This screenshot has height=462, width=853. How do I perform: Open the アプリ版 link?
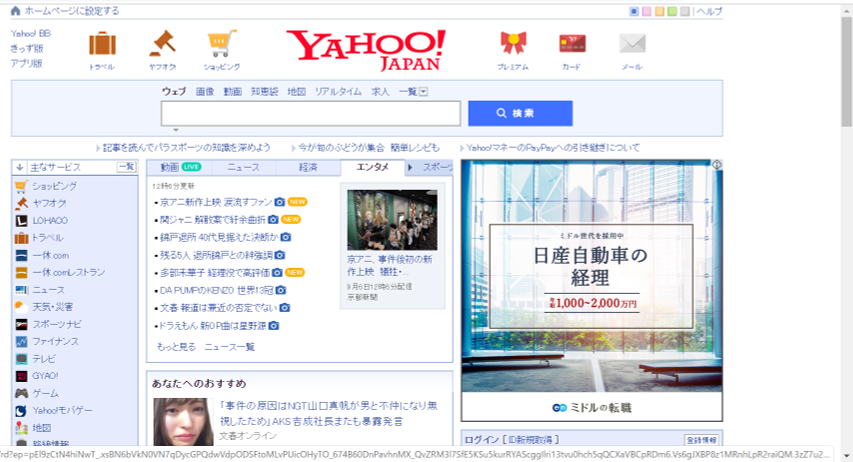point(27,63)
